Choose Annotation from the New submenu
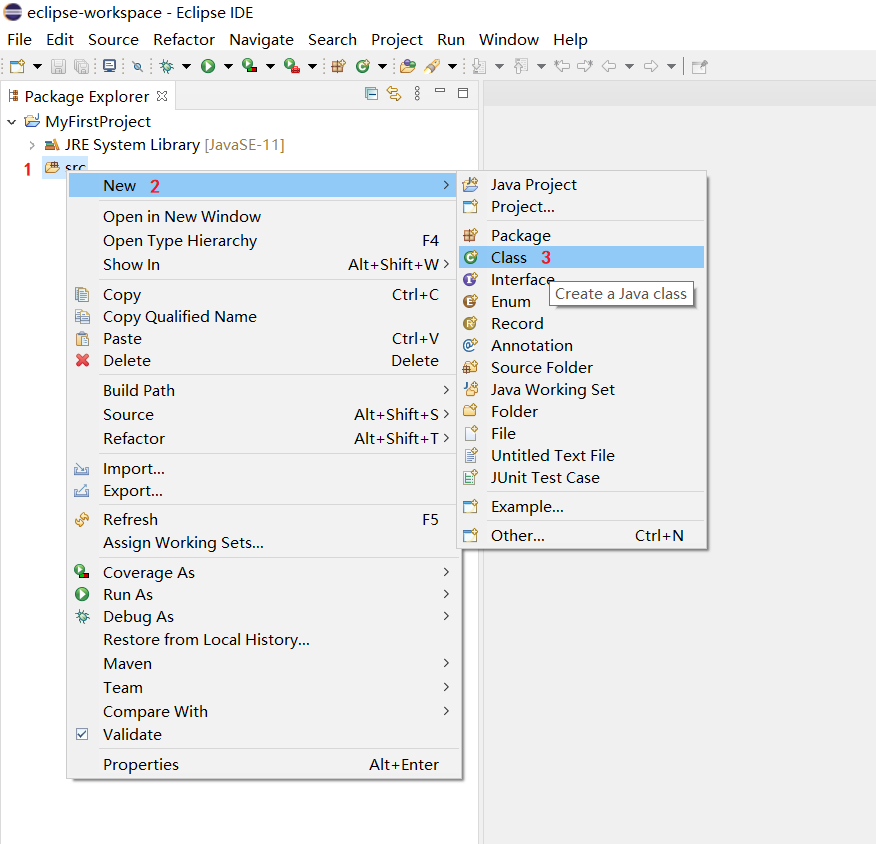Image resolution: width=876 pixels, height=844 pixels. (x=582, y=345)
